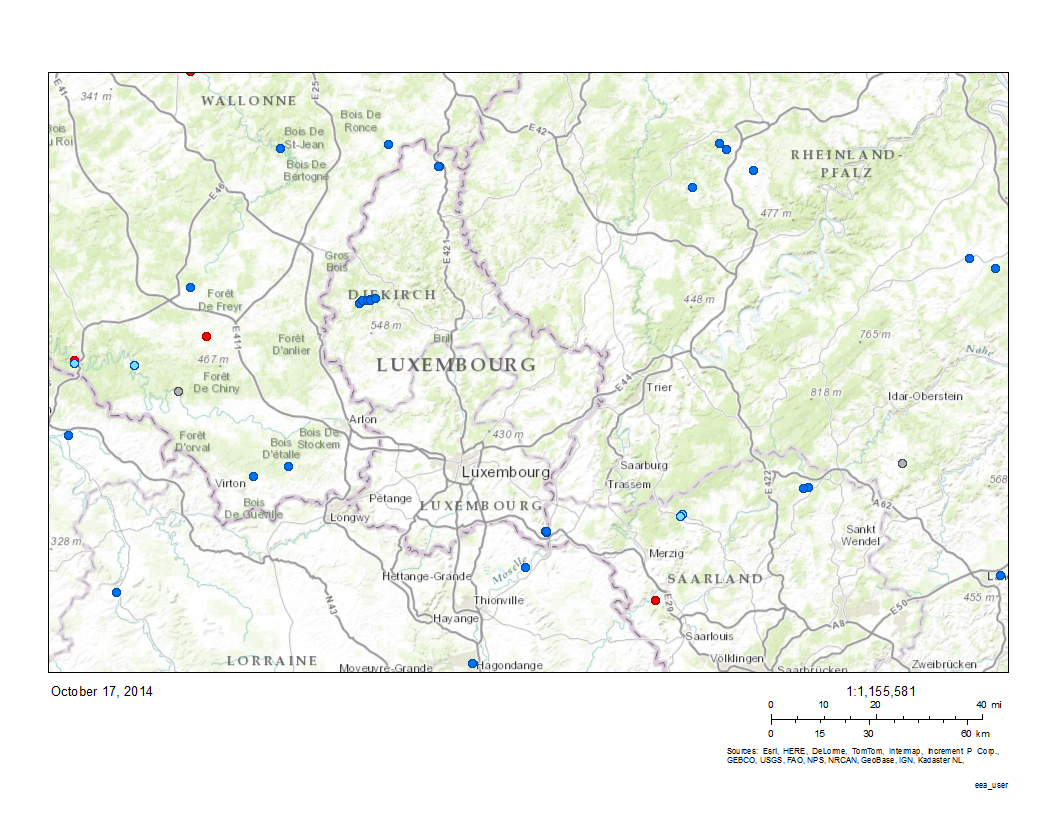Select the RHEINLAND-PFALZ region label
Screen dimensions: 1056x816
tap(846, 164)
